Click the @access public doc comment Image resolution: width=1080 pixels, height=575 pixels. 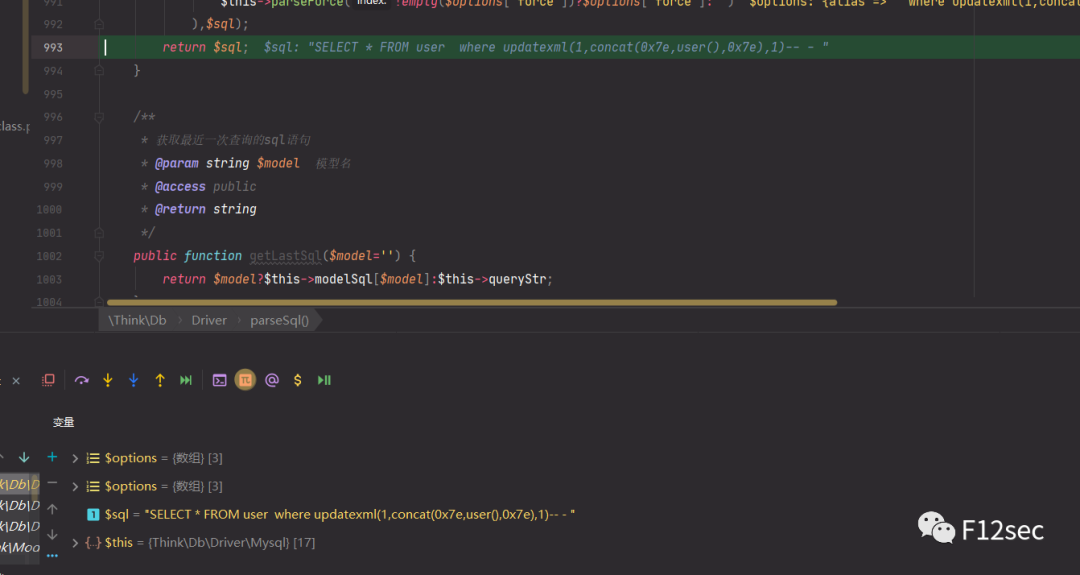(206, 186)
